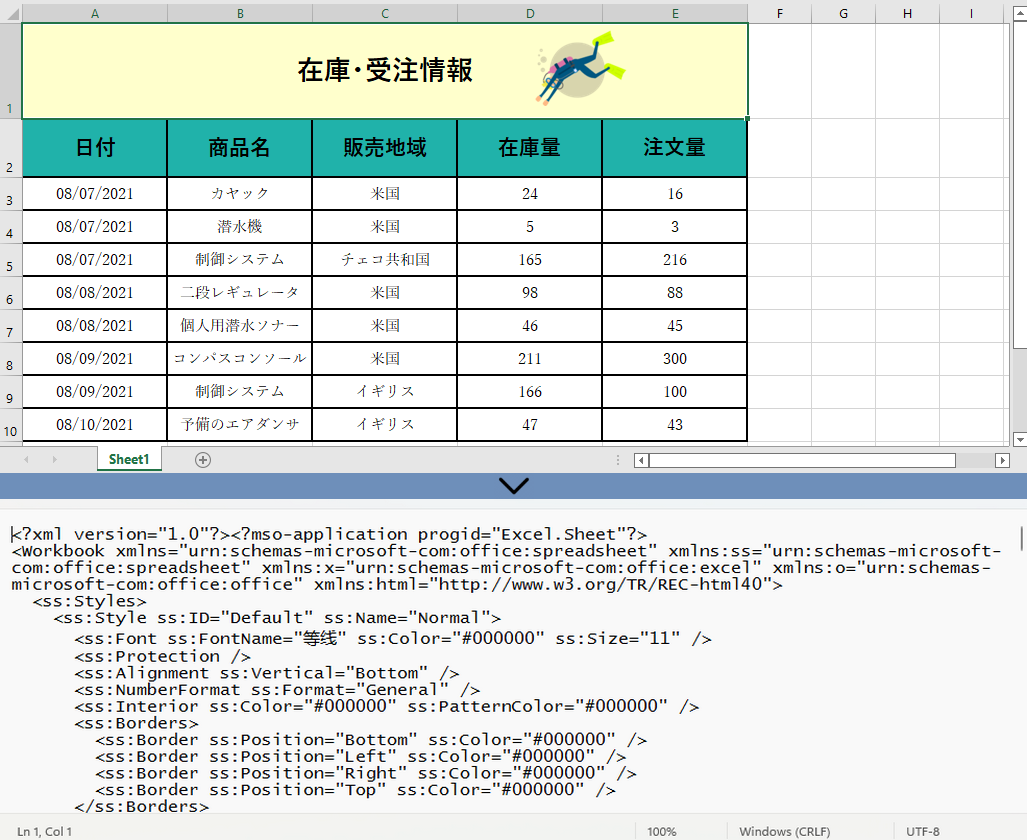Click the right arrow of the horizontal scrollbar
This screenshot has height=840, width=1027.
coord(1003,460)
